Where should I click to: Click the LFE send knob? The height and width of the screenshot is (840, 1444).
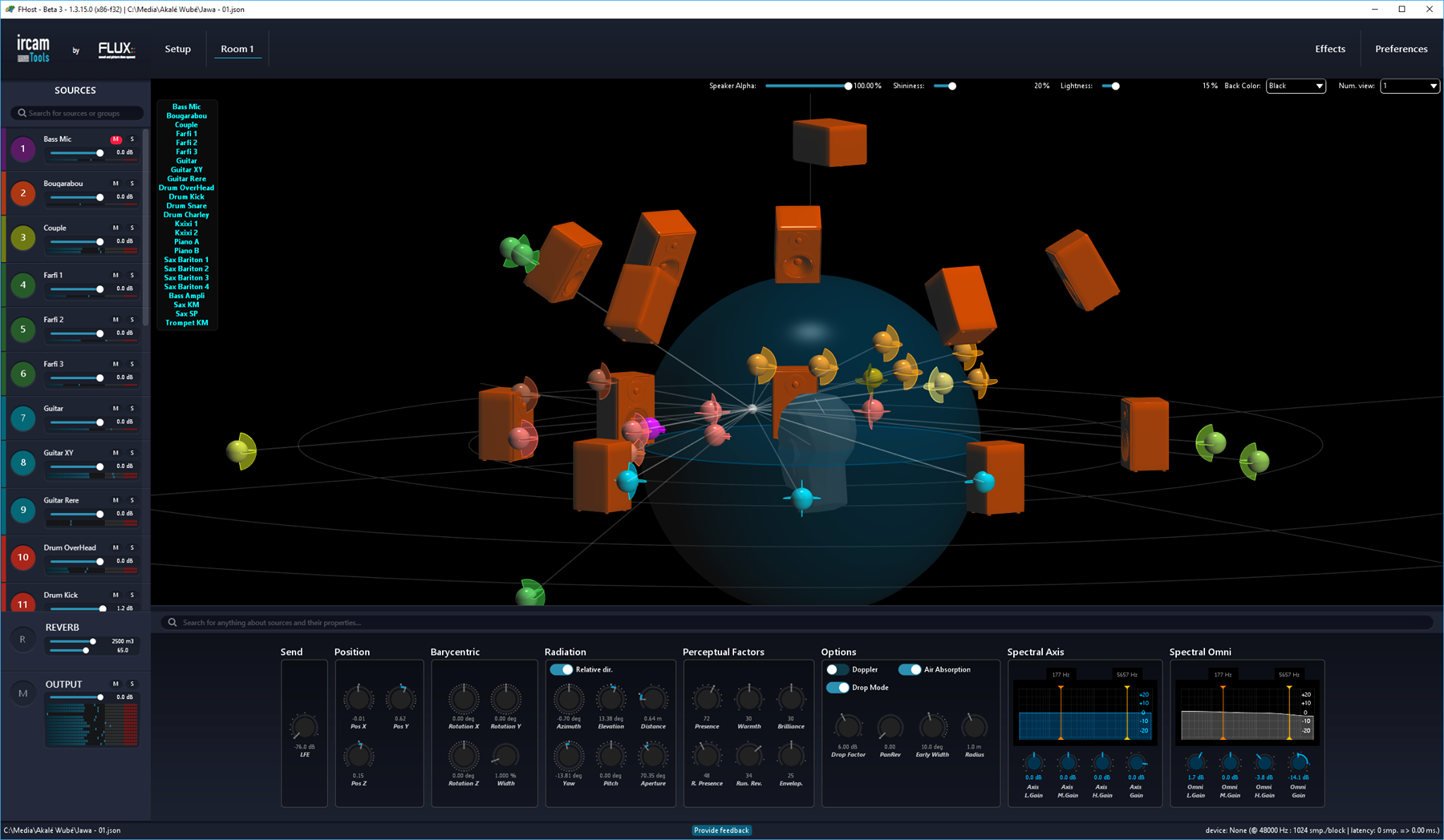[x=305, y=727]
